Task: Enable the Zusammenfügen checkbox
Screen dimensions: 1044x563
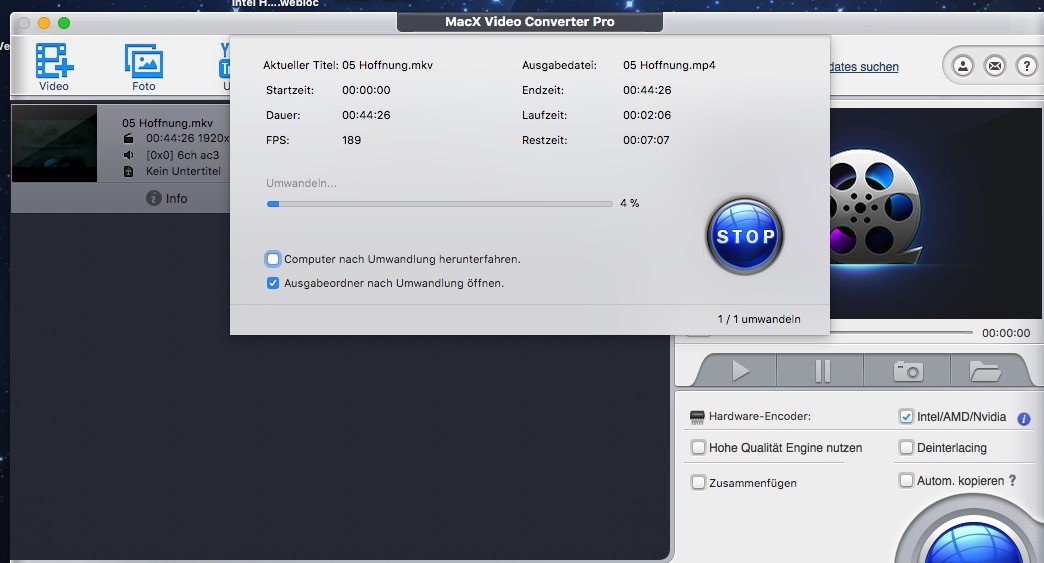Action: click(x=698, y=482)
